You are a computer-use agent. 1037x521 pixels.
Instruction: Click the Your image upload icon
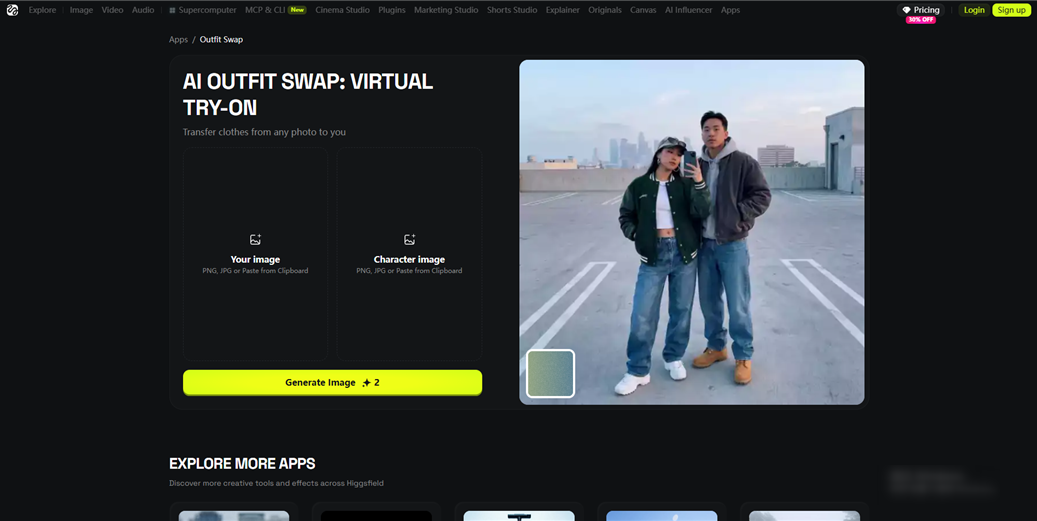pyautogui.click(x=255, y=240)
